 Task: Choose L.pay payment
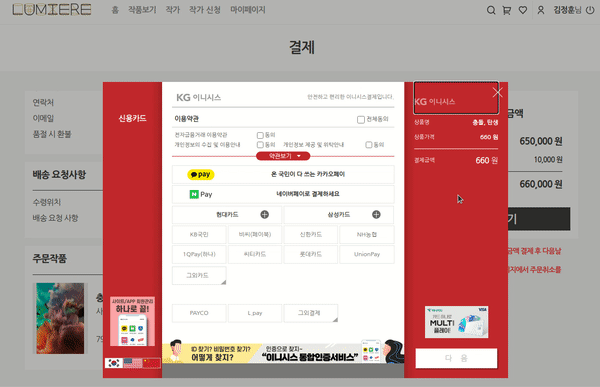click(x=255, y=313)
